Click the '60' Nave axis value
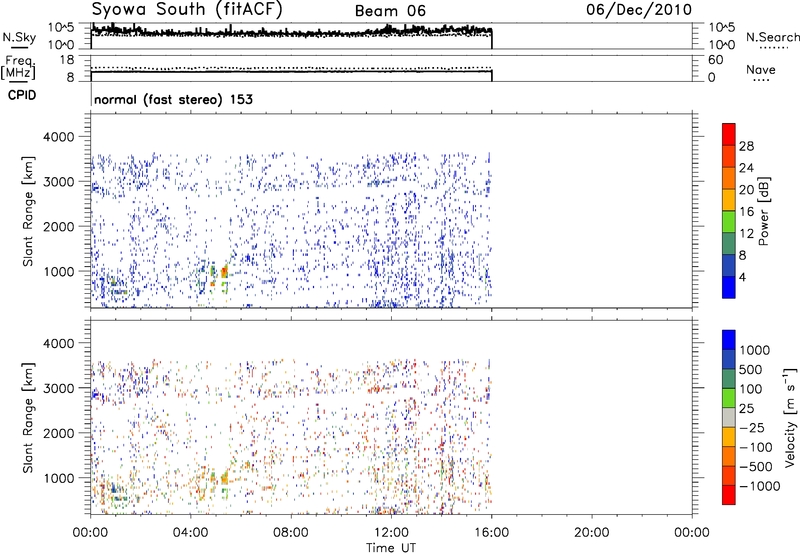The image size is (800, 554). (716, 60)
